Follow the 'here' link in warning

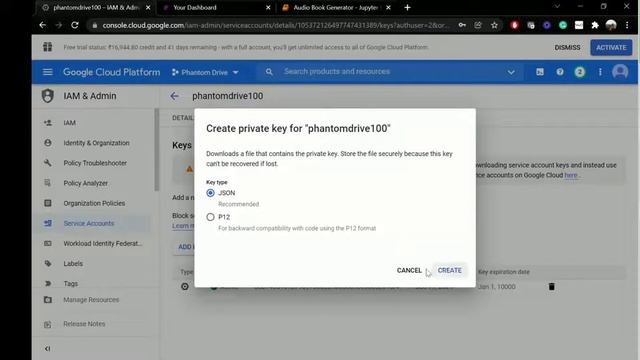(x=571, y=175)
